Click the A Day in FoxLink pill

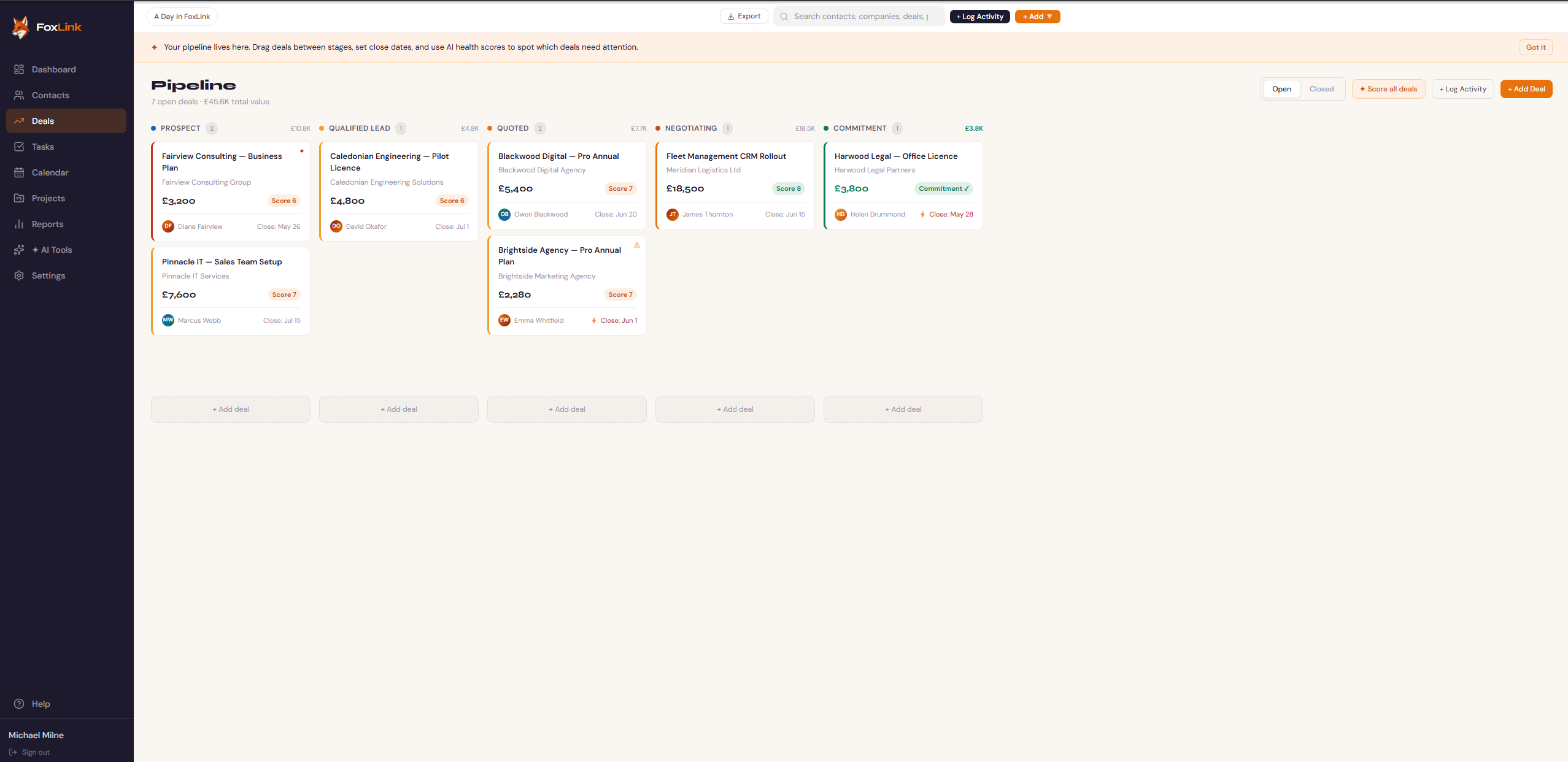point(182,17)
